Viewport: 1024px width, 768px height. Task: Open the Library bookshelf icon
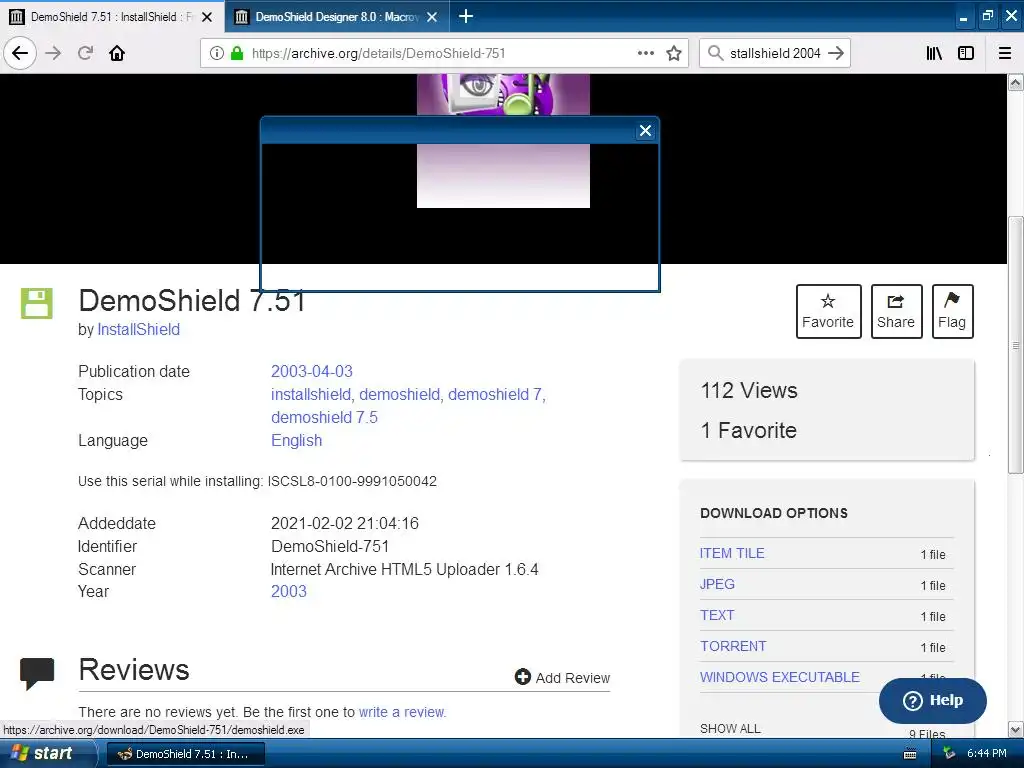934,53
